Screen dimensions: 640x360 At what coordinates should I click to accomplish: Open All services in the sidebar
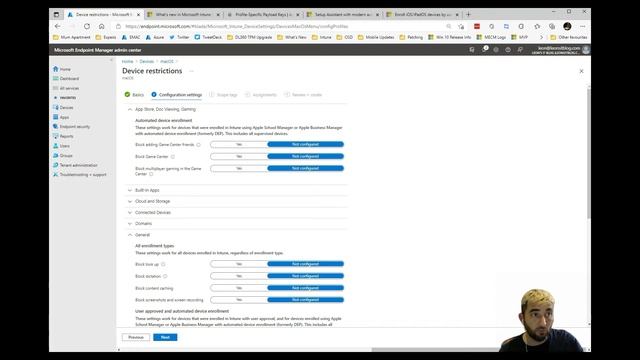66,88
